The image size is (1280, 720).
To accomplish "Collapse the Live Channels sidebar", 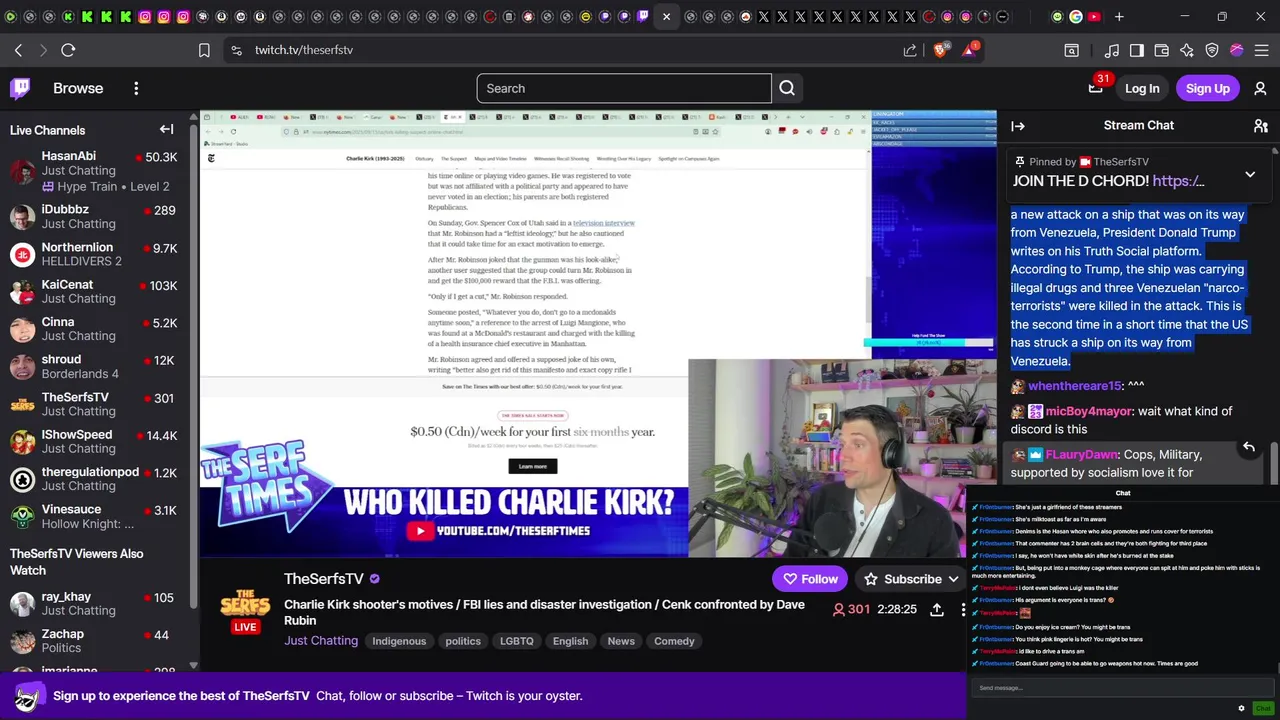I will (x=167, y=129).
